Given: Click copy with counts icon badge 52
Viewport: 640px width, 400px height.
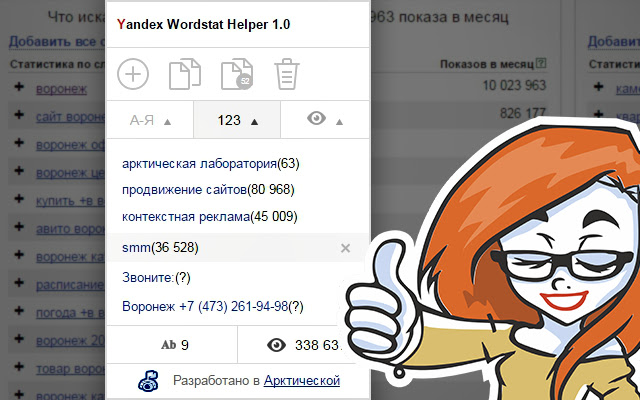Looking at the screenshot, I should (x=237, y=74).
